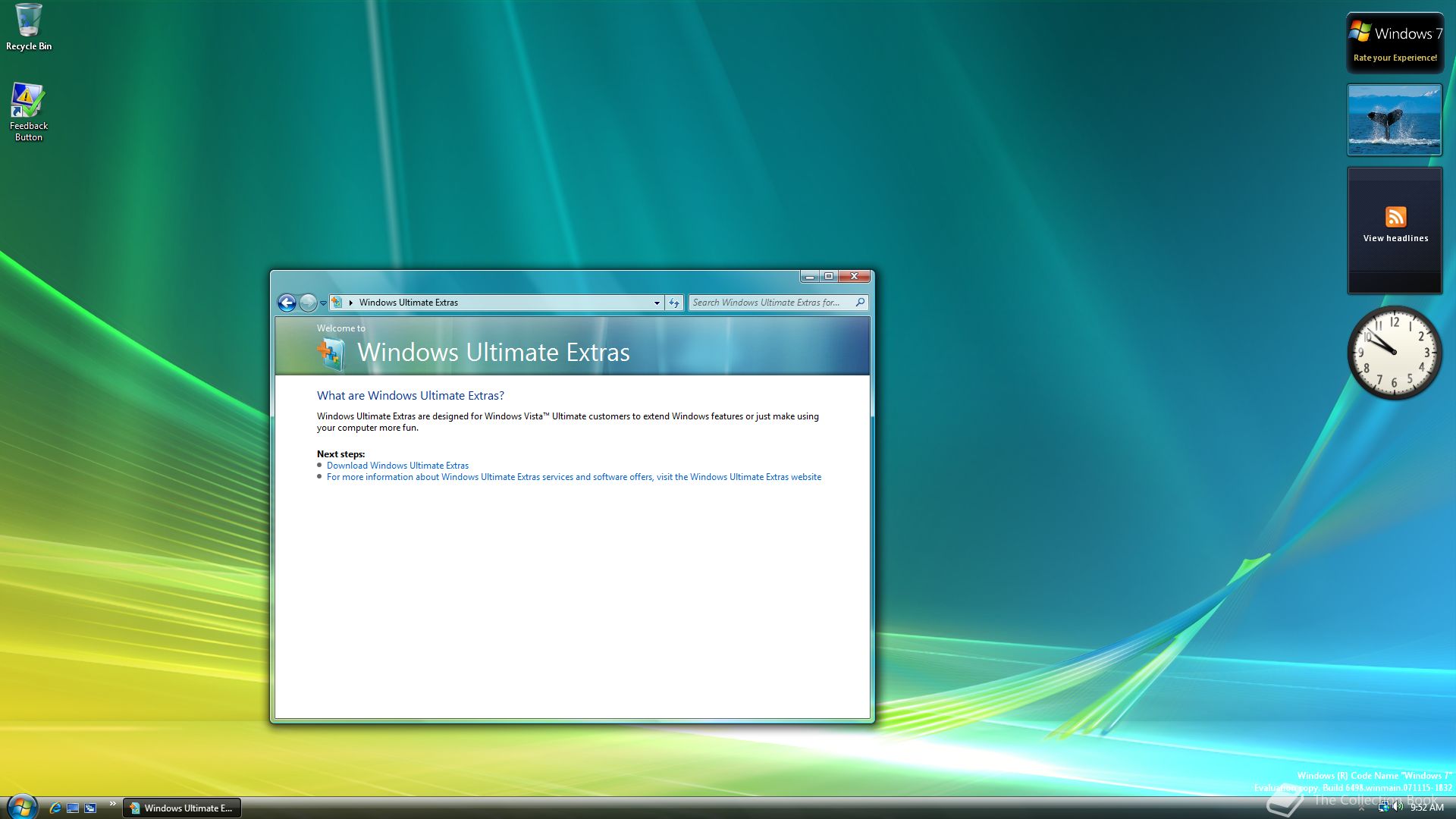Click the Forward arrow in the Extras window
Viewport: 1456px width, 819px height.
pos(308,303)
